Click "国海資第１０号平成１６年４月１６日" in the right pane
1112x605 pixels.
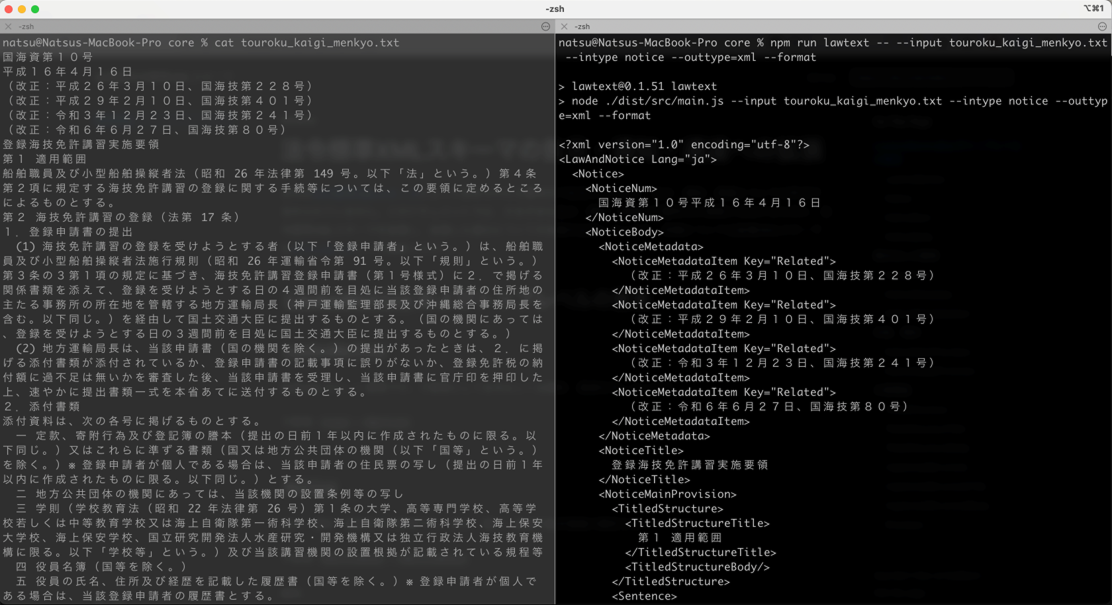710,203
